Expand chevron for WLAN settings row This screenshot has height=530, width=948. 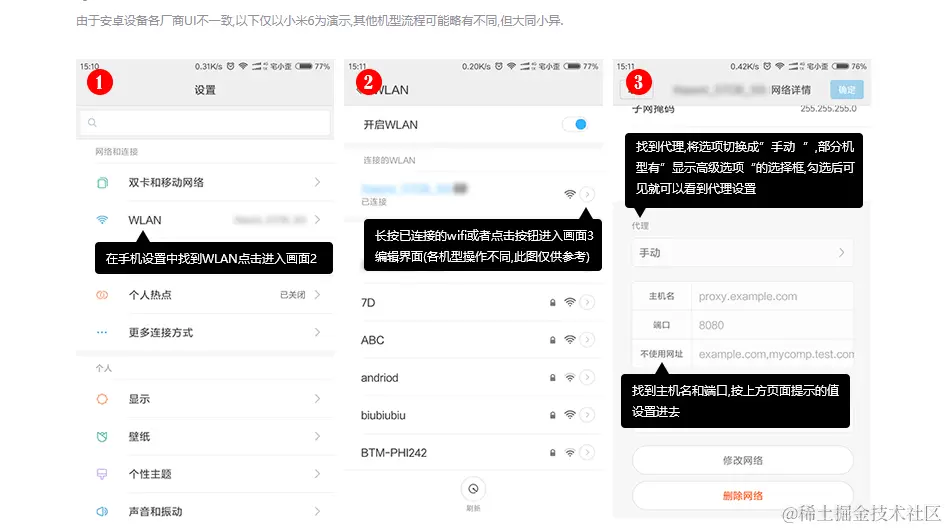coord(317,219)
